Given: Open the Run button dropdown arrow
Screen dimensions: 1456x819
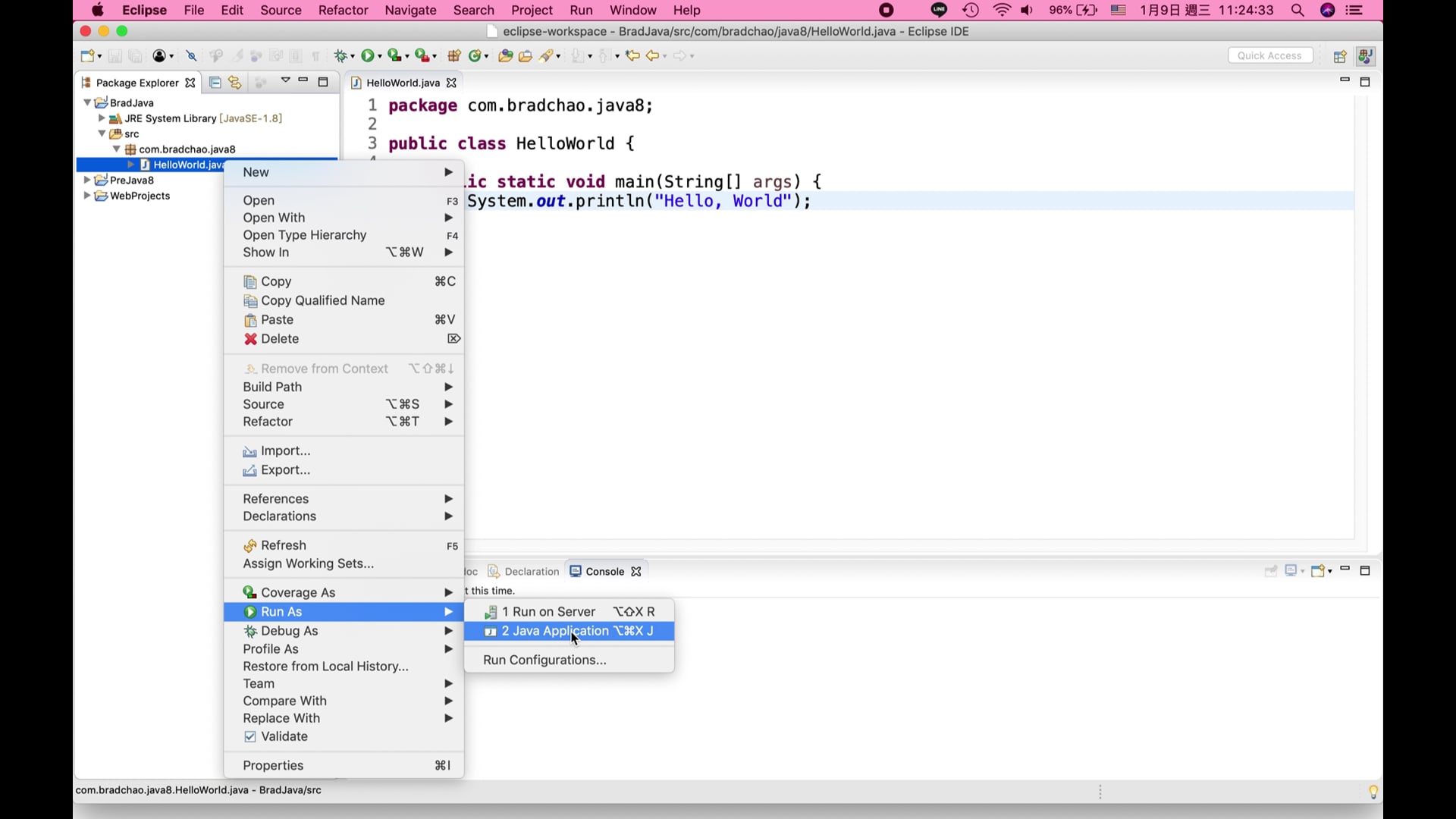Looking at the screenshot, I should tap(379, 55).
